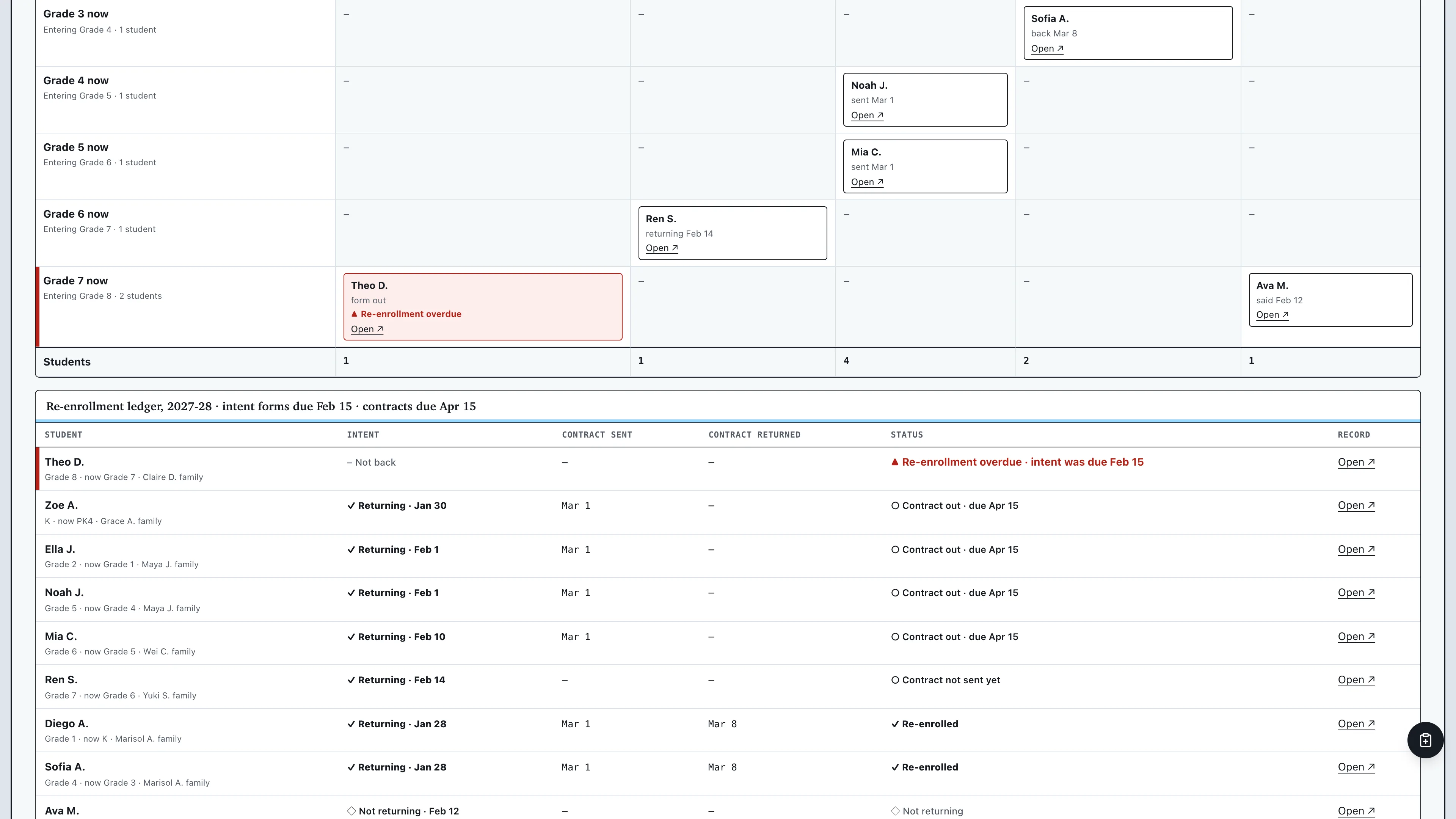Image resolution: width=1456 pixels, height=819 pixels.
Task: Click the checkmark beside Returning · Jan 30
Action: pos(351,506)
